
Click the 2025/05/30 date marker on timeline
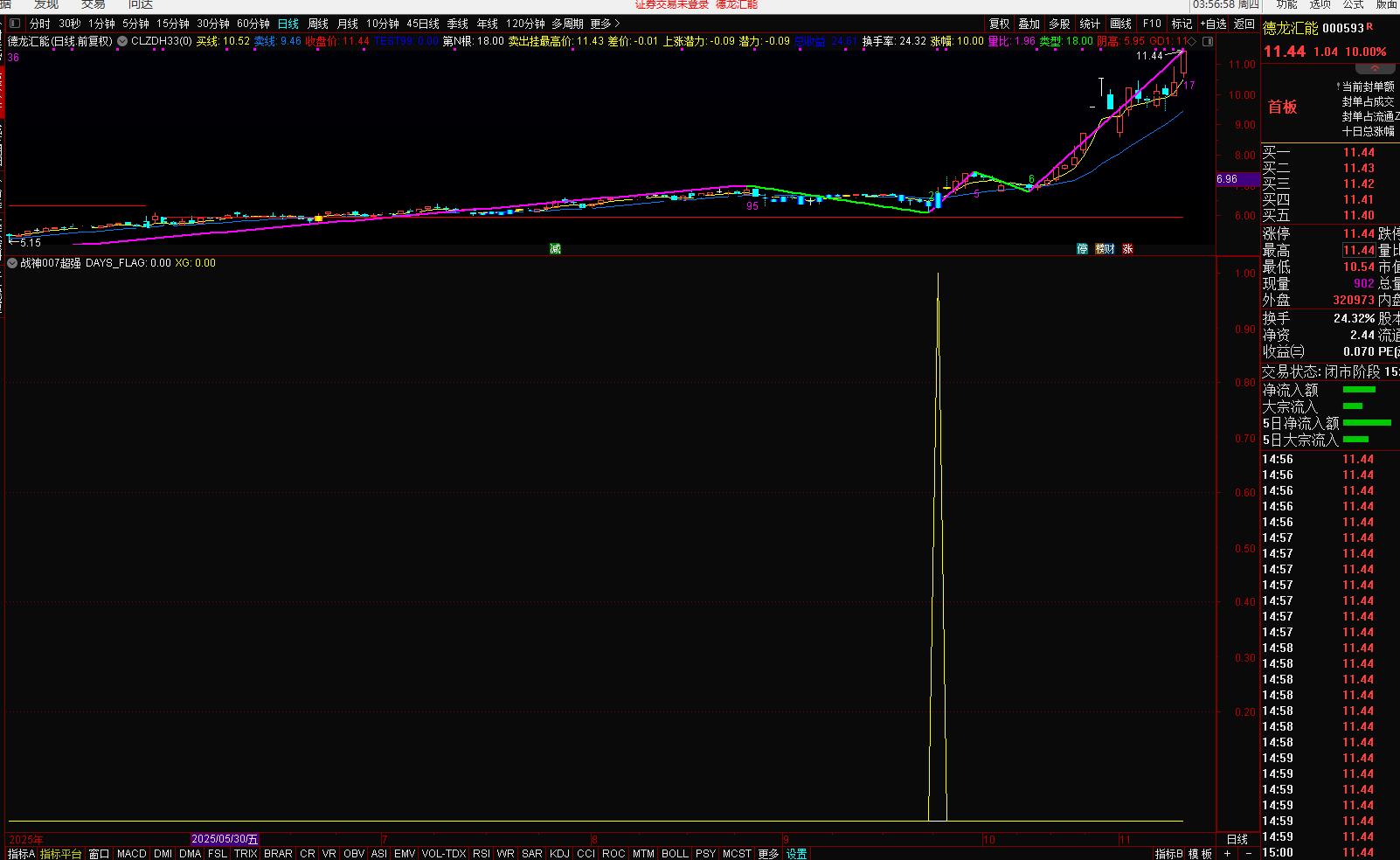(x=225, y=839)
